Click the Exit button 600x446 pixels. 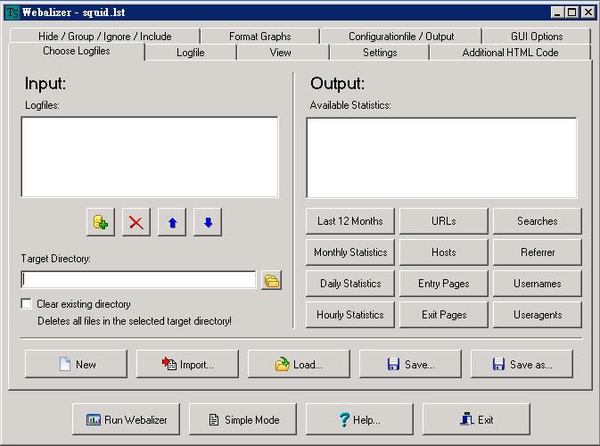click(x=476, y=419)
